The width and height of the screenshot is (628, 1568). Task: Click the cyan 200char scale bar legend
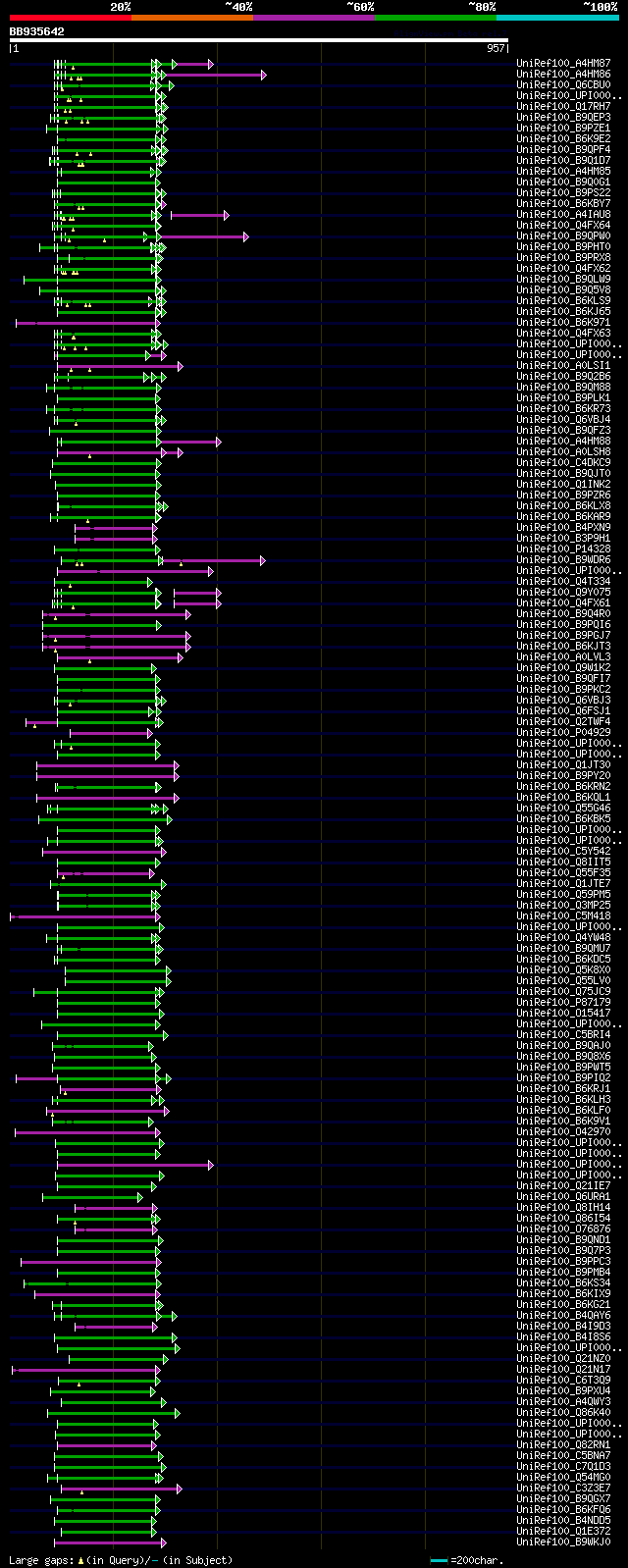439,1560
